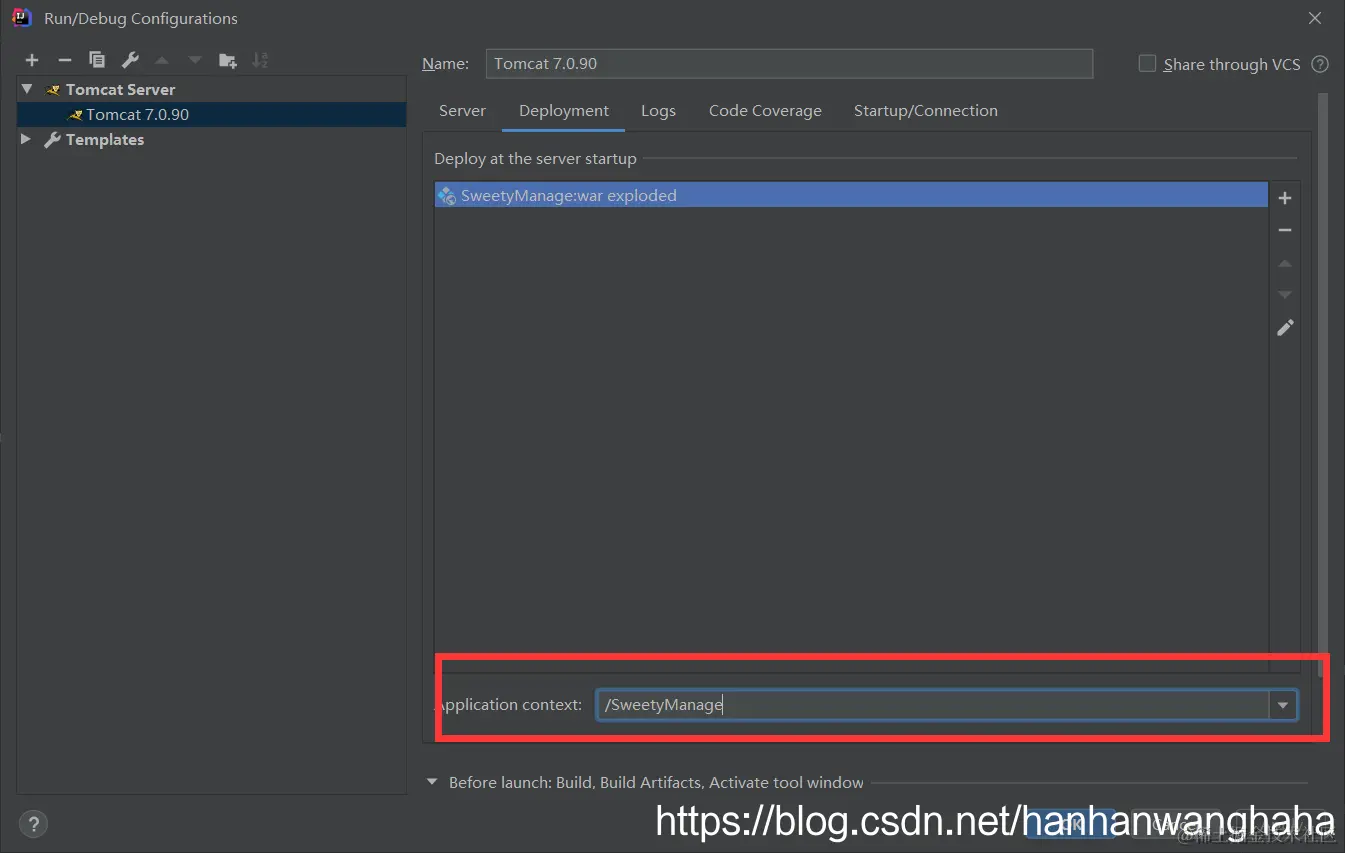Add a new run configuration
Viewport: 1345px width, 853px height.
point(32,60)
